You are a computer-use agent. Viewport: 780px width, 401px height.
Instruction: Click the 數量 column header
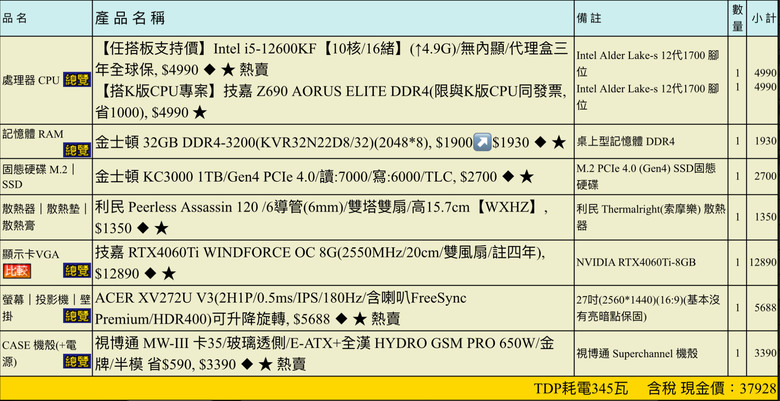[738, 19]
